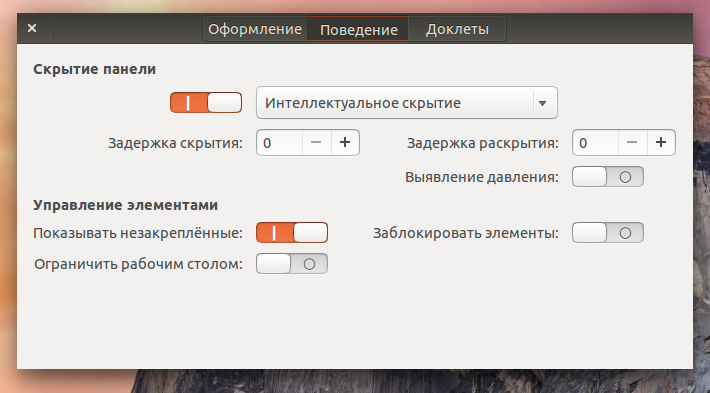Open the Интеллектуальное скрытие dropdown
710x393 pixels.
click(x=407, y=103)
